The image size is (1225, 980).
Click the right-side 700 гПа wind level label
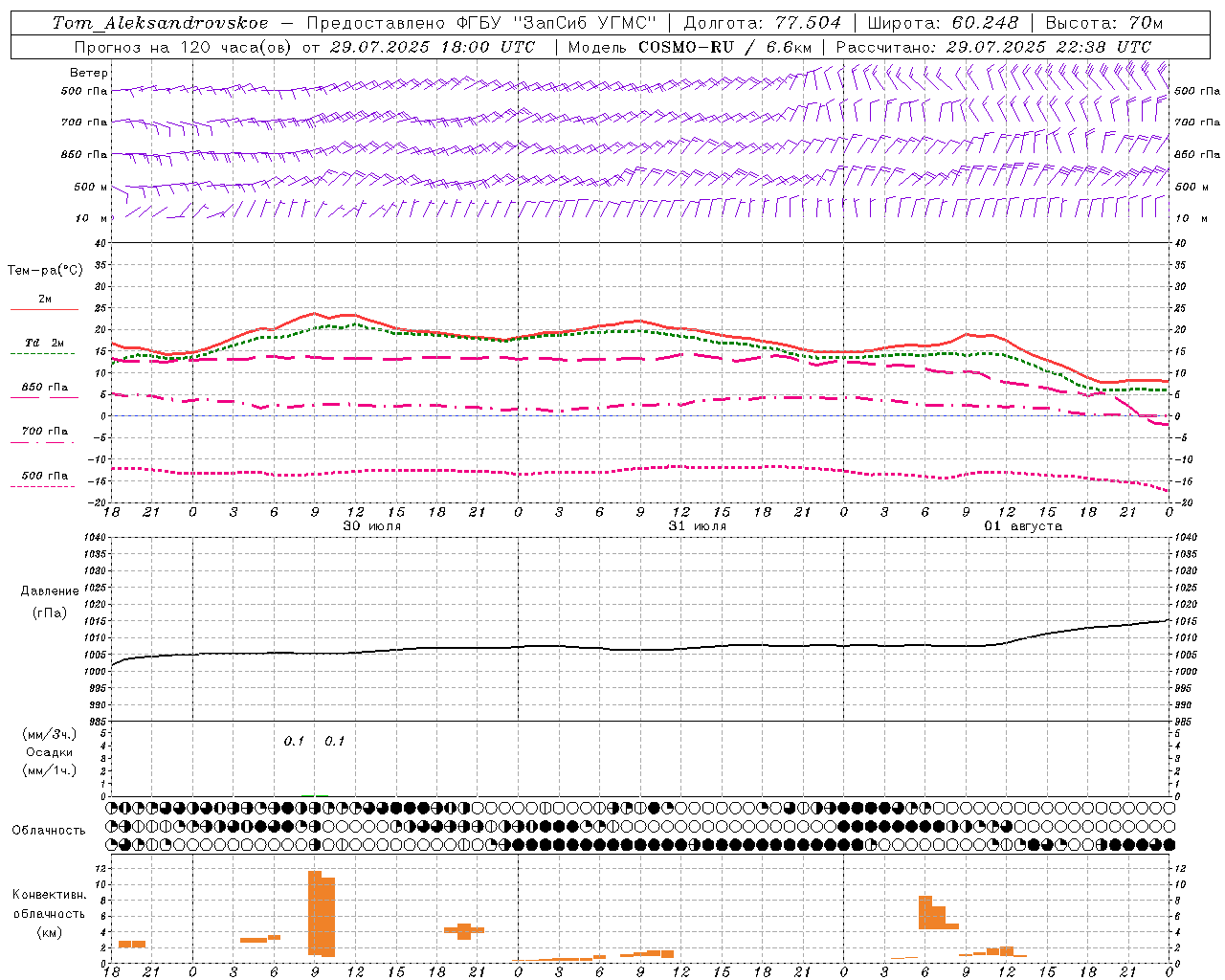[x=1197, y=122]
